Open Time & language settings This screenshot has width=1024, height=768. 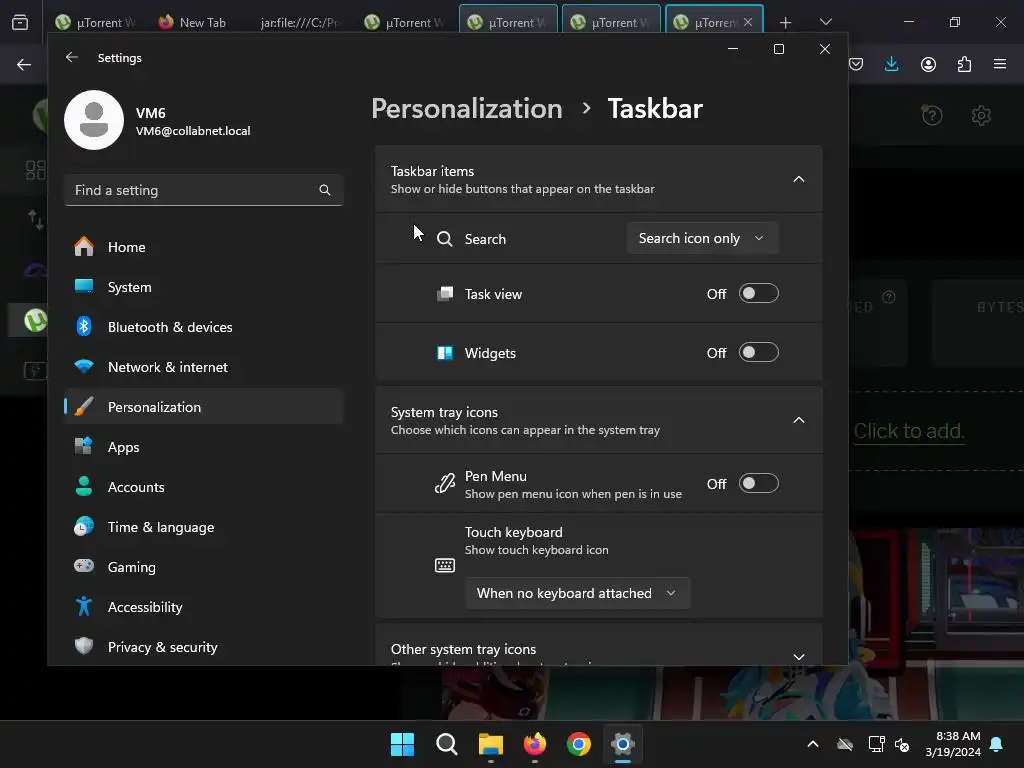point(203,527)
